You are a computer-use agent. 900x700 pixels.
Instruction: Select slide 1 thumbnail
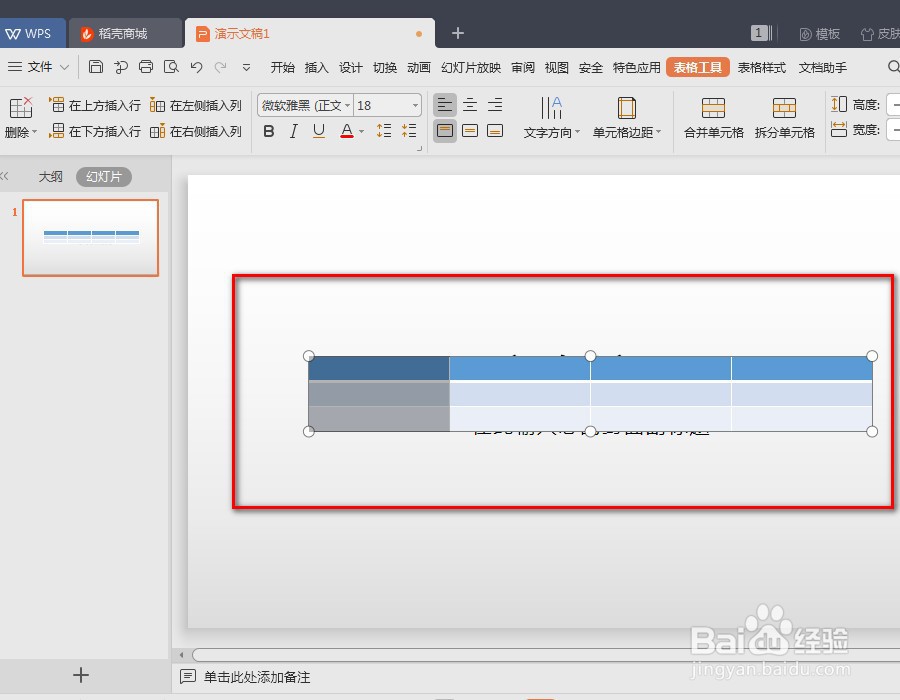pos(91,238)
